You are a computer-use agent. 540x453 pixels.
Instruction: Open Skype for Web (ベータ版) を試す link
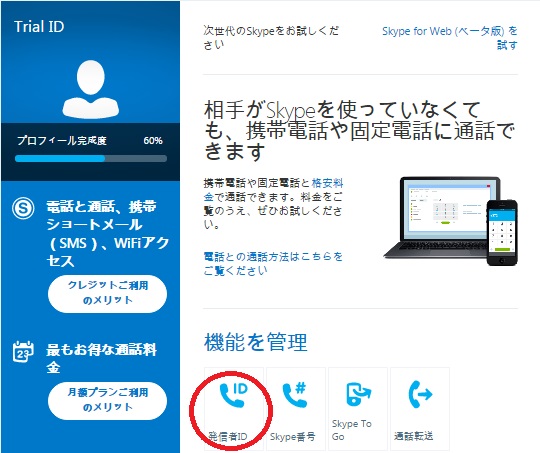(x=450, y=38)
